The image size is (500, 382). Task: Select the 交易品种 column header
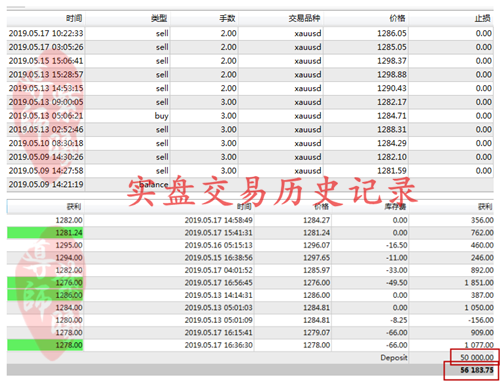coord(304,18)
